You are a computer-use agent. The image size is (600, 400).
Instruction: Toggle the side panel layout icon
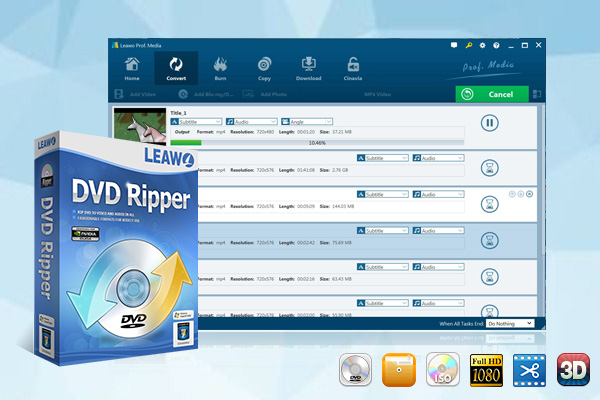(537, 94)
